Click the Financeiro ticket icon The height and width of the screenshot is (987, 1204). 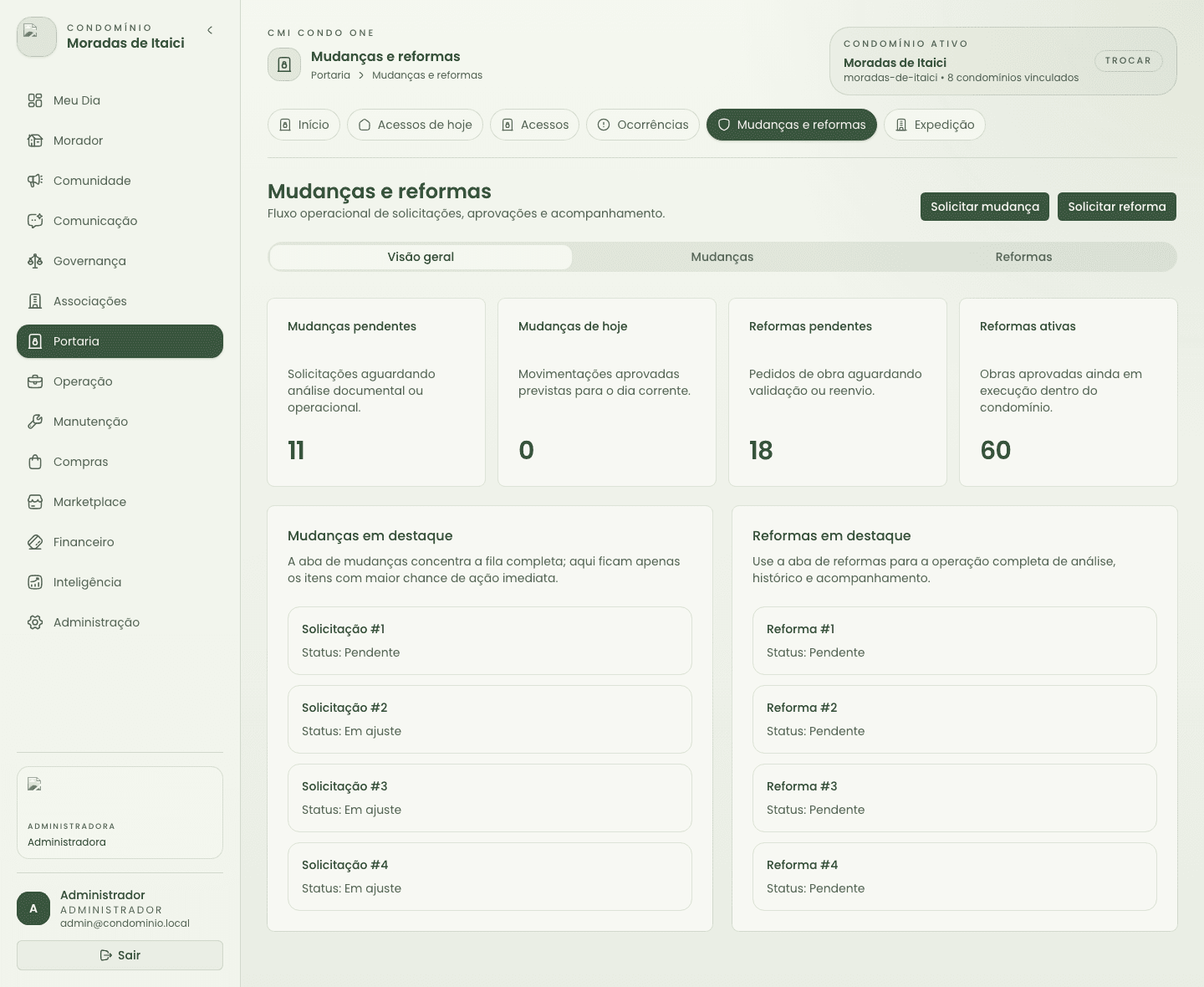(x=35, y=542)
